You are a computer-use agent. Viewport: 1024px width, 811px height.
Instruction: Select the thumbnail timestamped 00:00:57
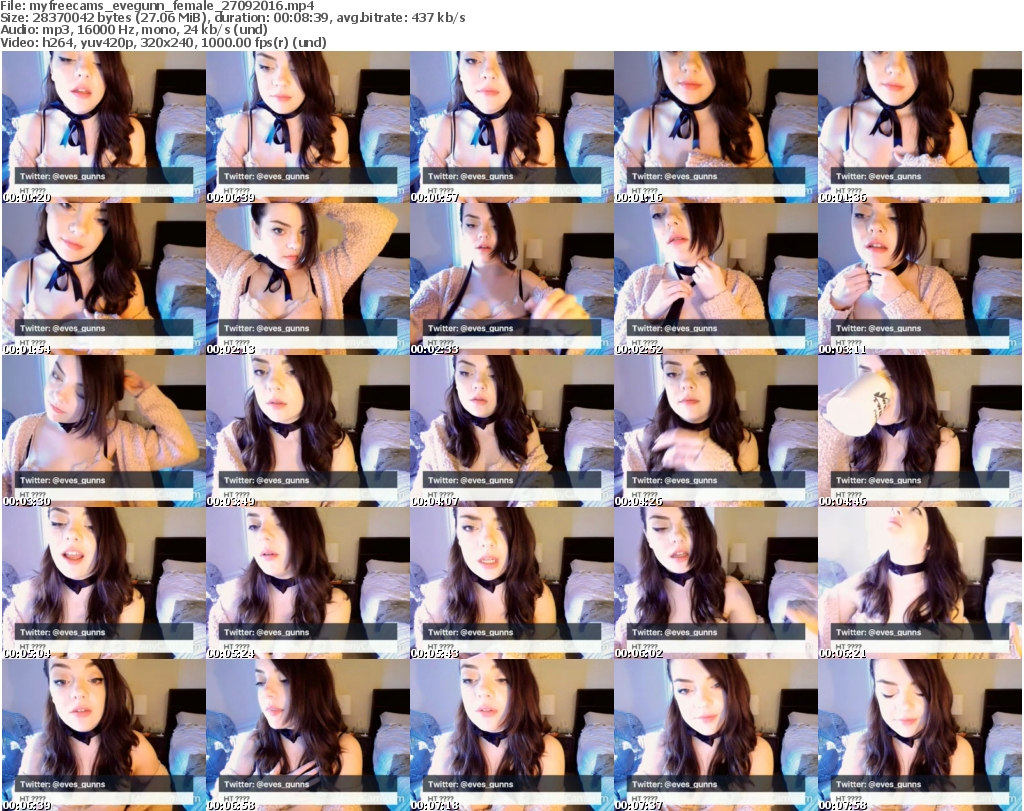(512, 127)
